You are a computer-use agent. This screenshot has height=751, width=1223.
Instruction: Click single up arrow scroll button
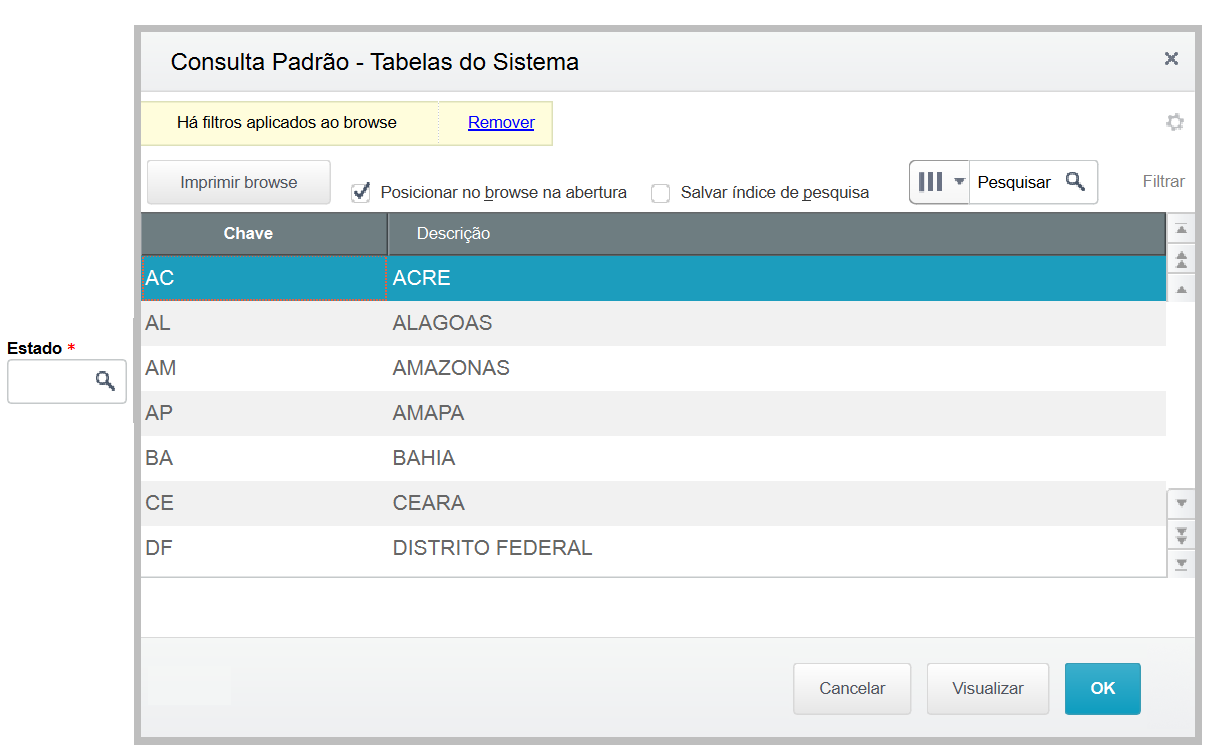coord(1181,289)
